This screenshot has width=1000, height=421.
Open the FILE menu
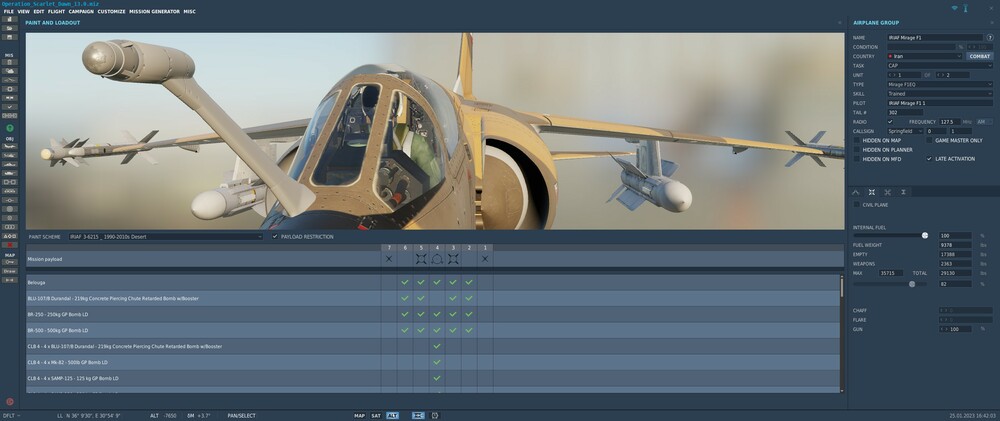8,11
